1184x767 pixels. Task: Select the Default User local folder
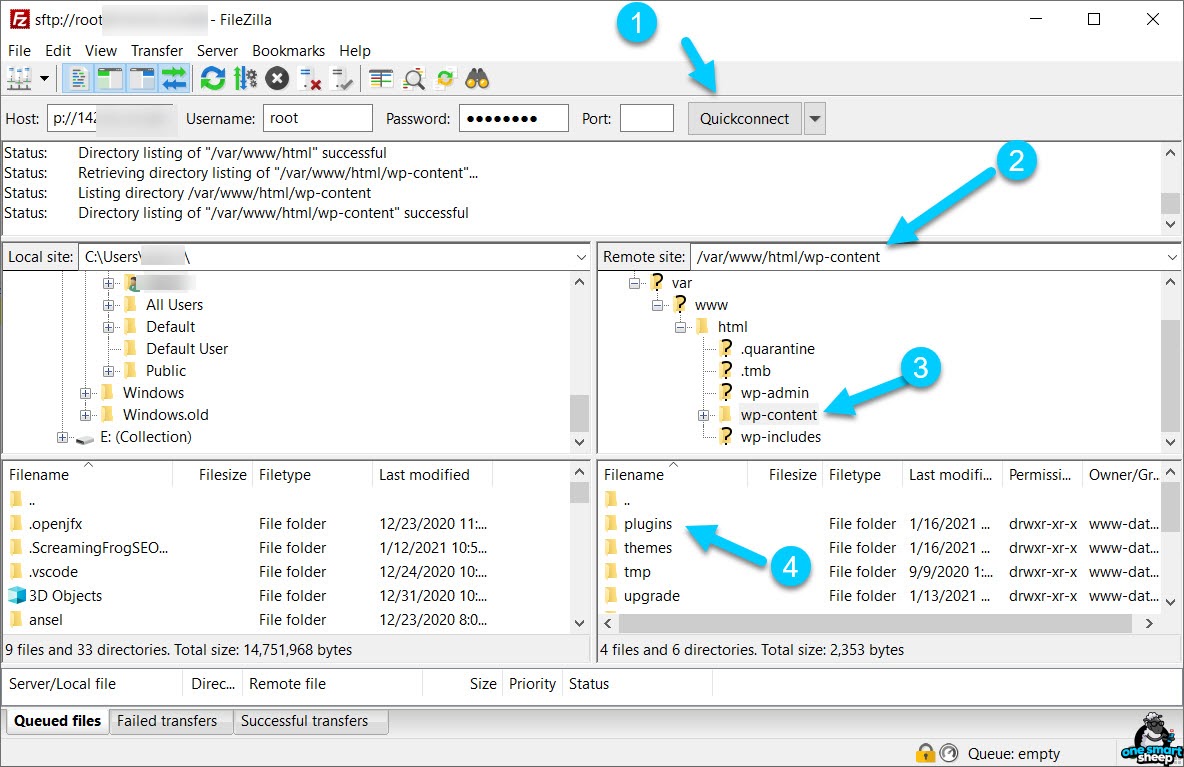[x=187, y=349]
